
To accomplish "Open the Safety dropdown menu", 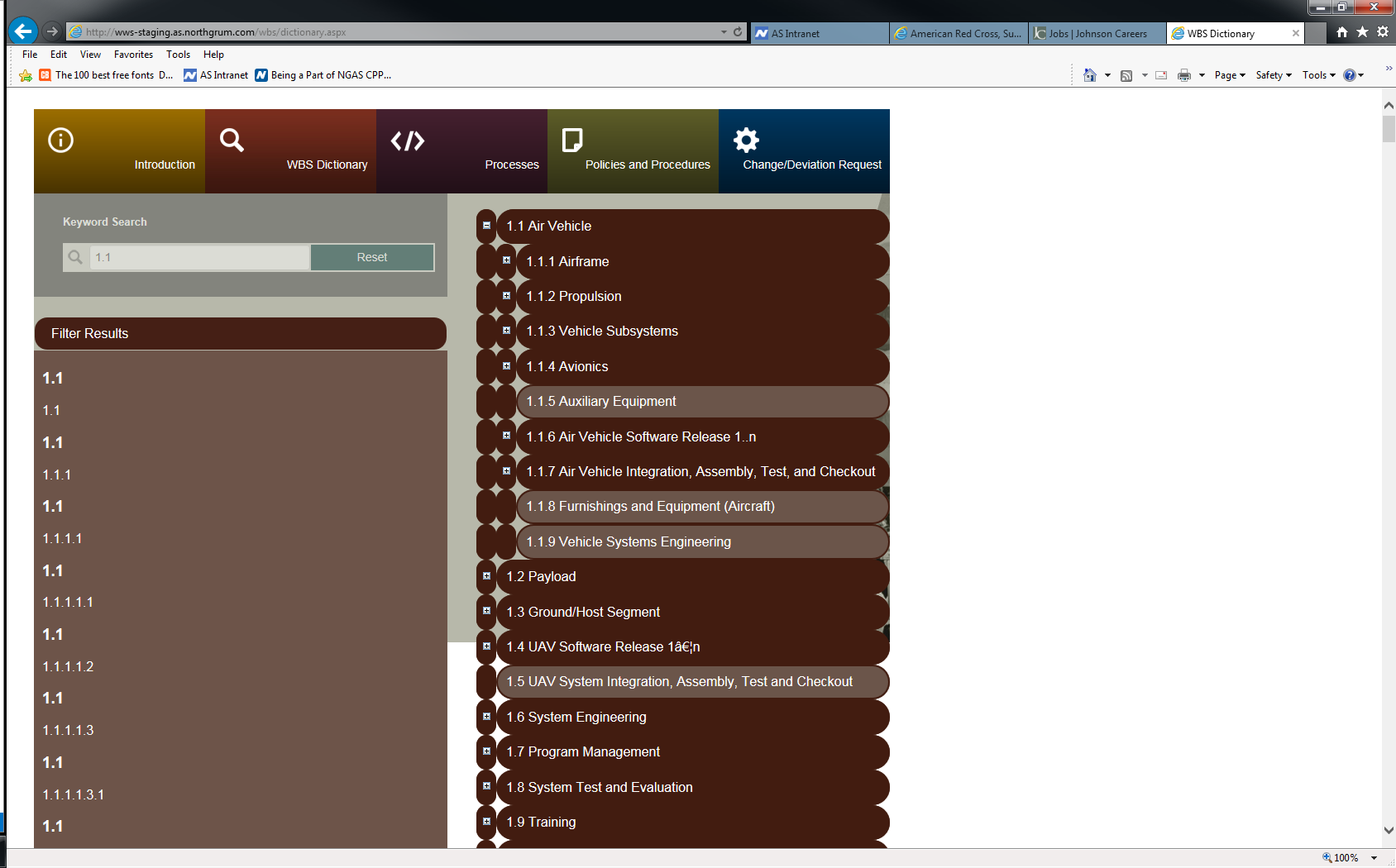I will 1273,75.
